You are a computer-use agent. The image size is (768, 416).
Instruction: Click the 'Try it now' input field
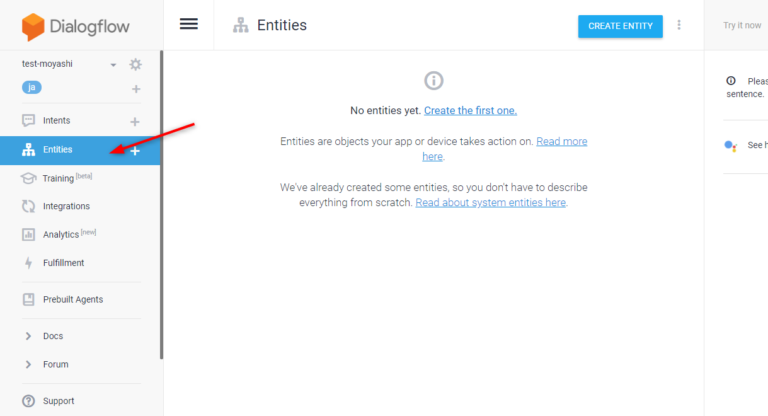point(742,25)
